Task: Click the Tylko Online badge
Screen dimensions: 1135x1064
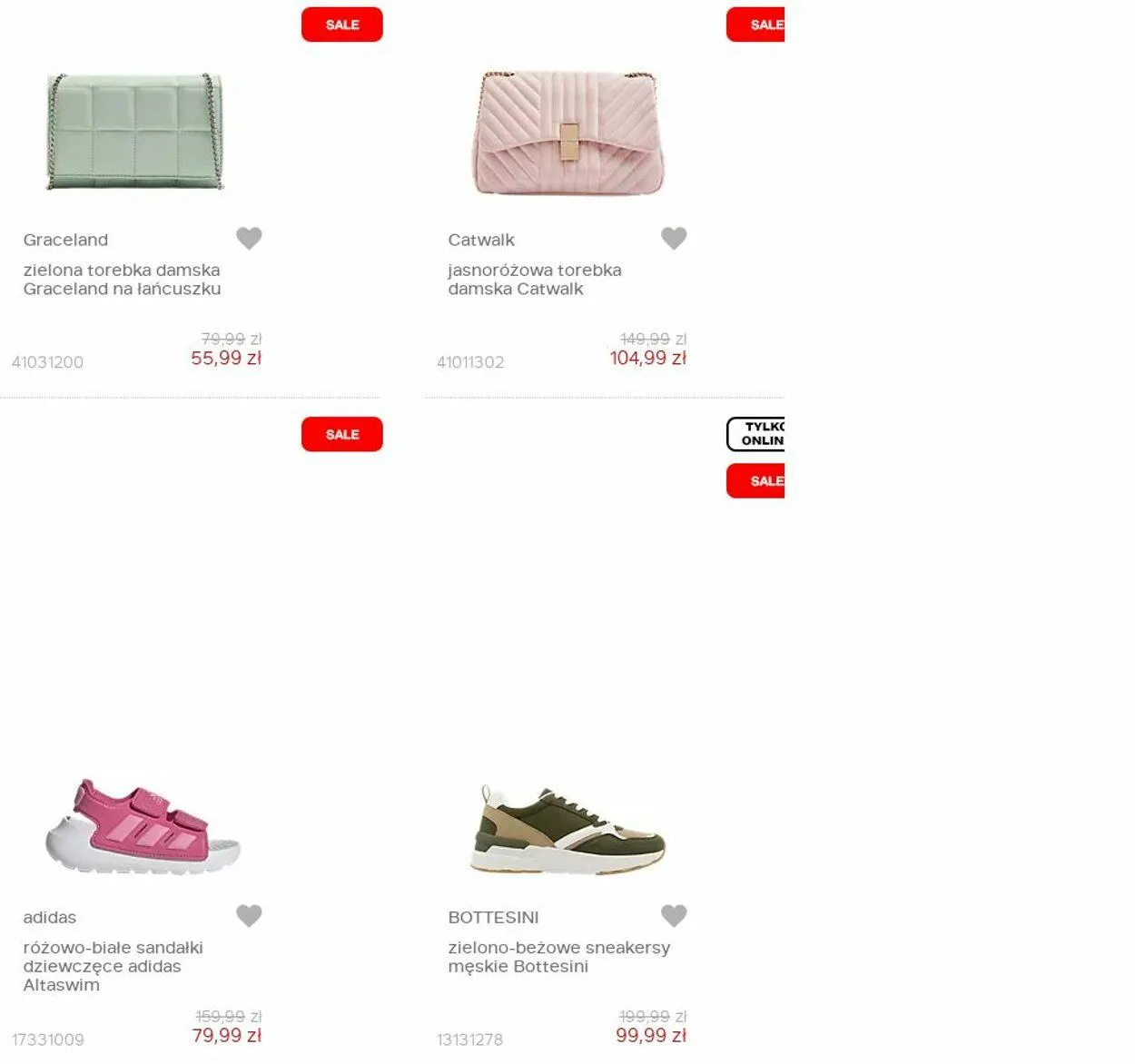Action: pos(755,434)
